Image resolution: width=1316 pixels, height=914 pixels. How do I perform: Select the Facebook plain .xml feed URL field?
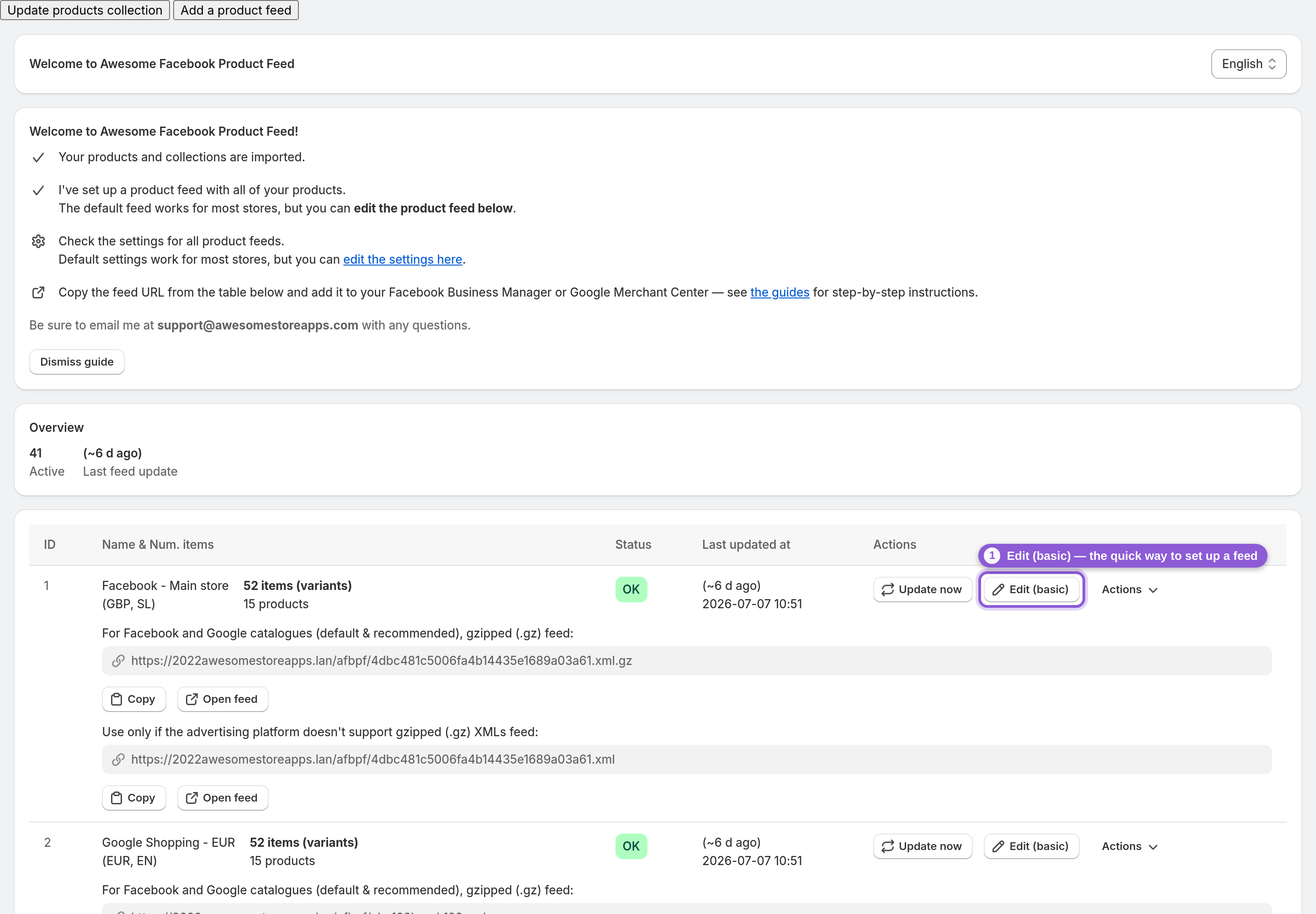pyautogui.click(x=687, y=760)
